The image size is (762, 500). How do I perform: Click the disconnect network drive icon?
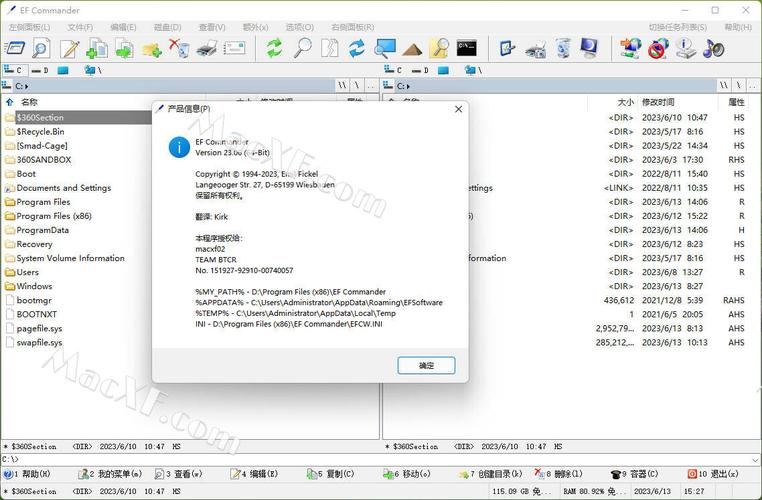pos(658,49)
